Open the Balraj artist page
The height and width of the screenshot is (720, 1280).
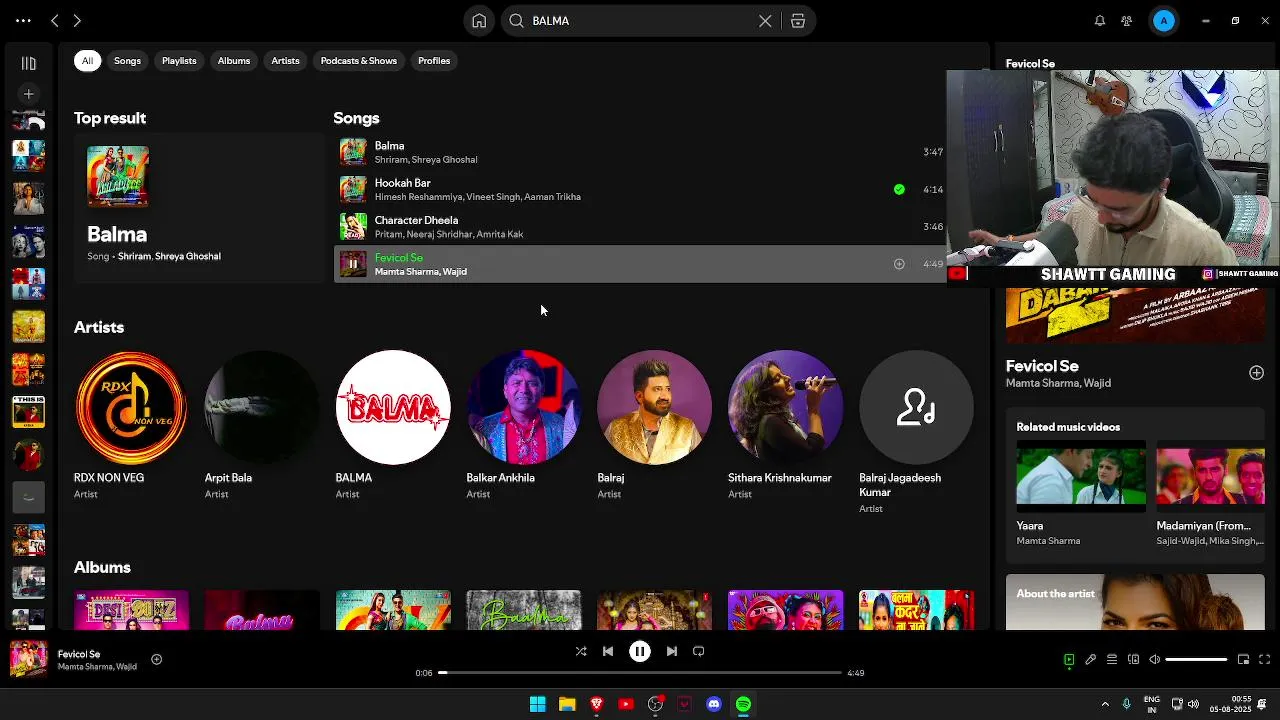(655, 425)
